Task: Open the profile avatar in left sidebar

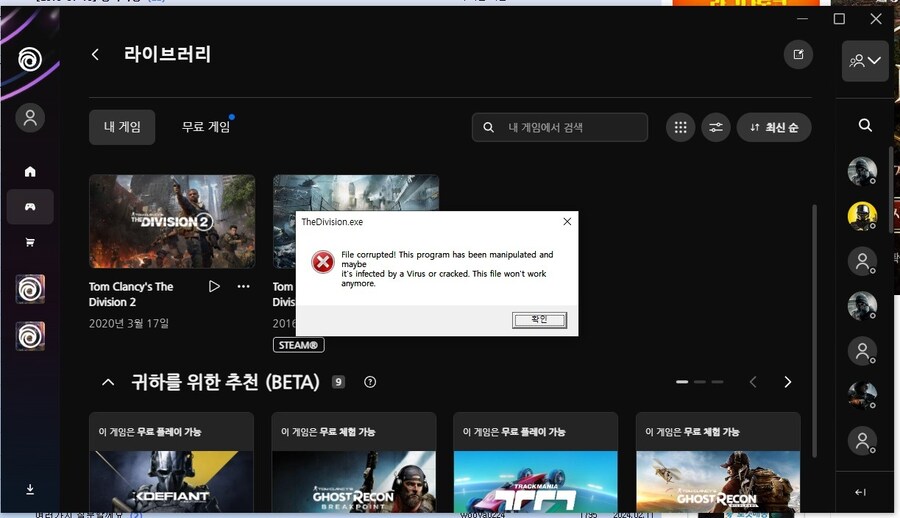Action: [x=30, y=118]
